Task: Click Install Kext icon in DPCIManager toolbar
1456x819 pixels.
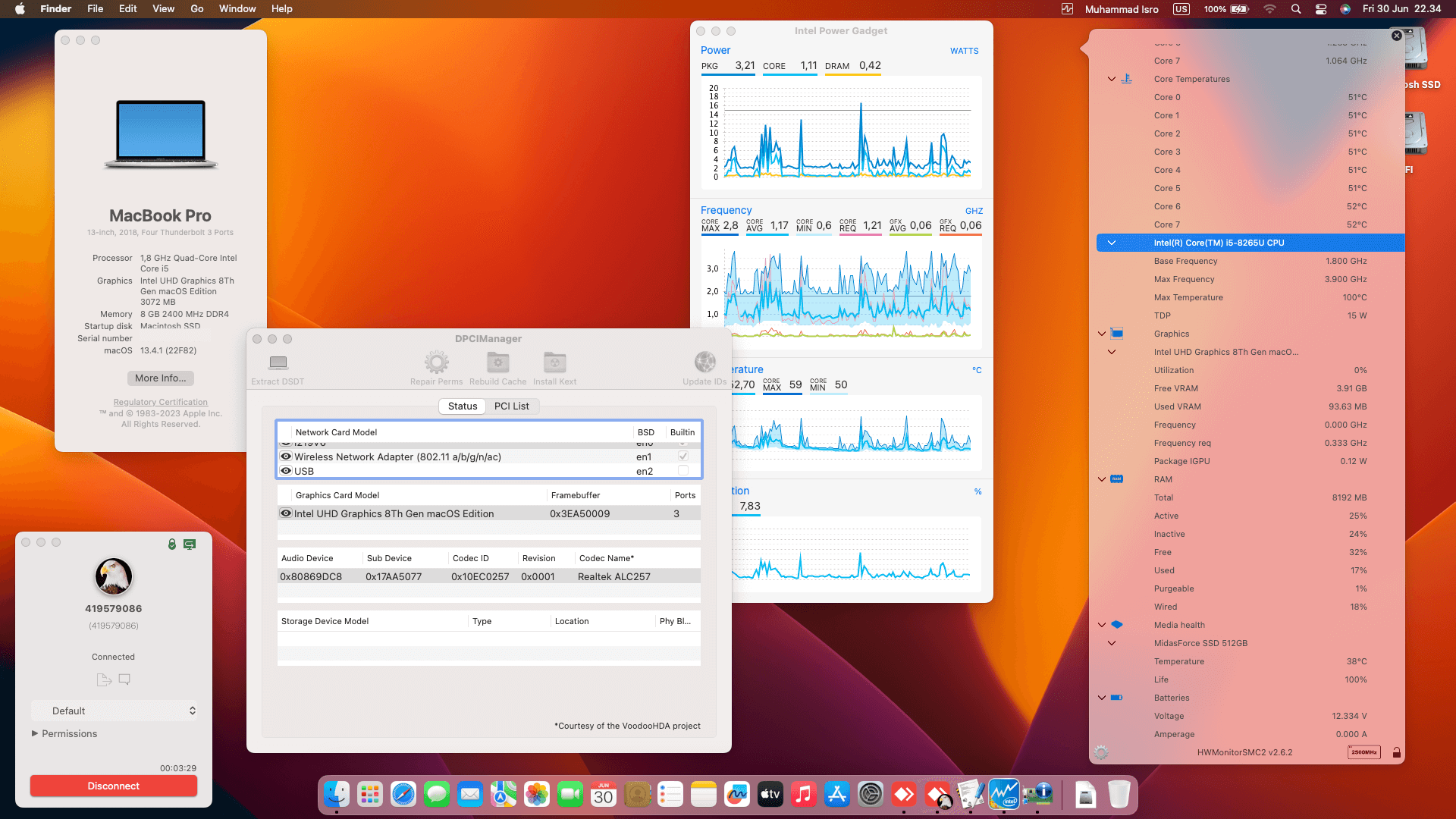Action: (555, 362)
